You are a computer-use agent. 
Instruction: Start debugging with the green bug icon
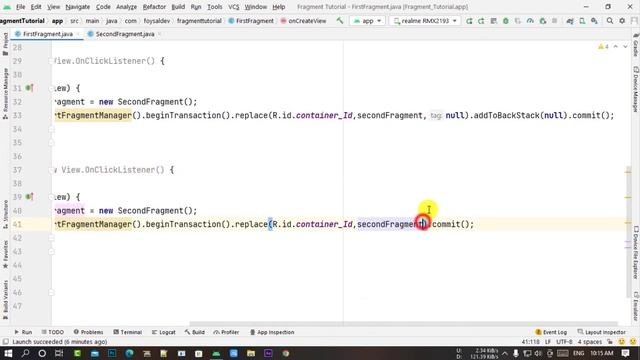(x=506, y=21)
